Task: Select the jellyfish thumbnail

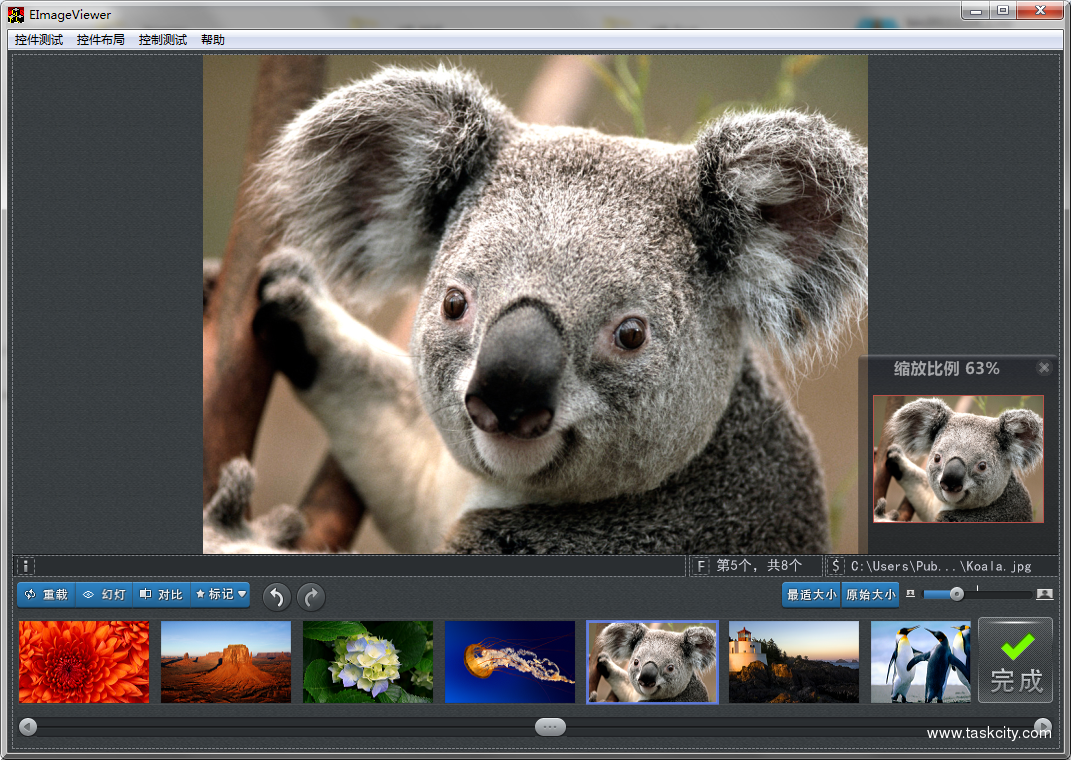Action: [510, 661]
